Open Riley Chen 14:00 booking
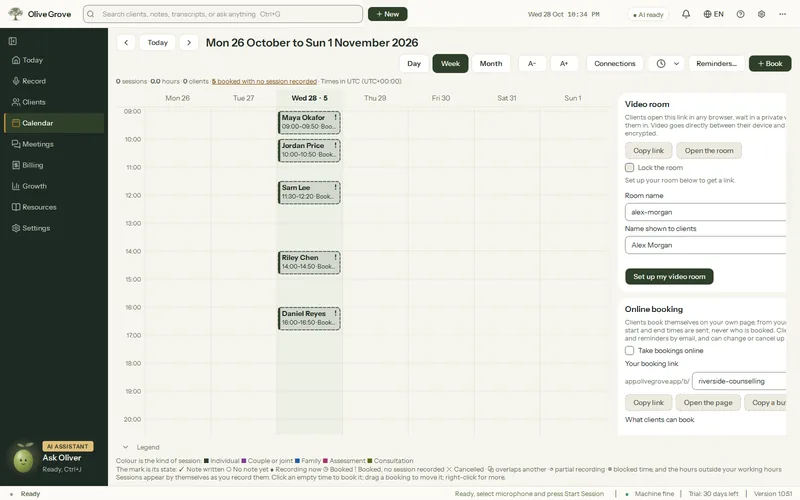The width and height of the screenshot is (800, 500). [309, 262]
